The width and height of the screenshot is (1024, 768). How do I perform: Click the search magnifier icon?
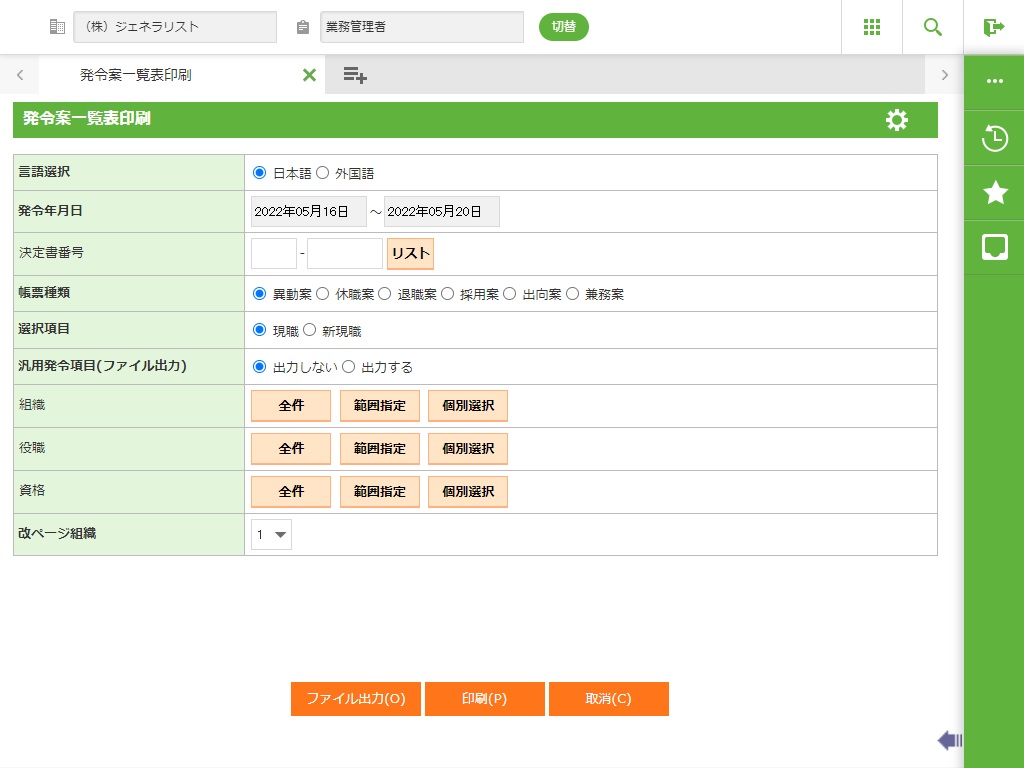tap(933, 27)
